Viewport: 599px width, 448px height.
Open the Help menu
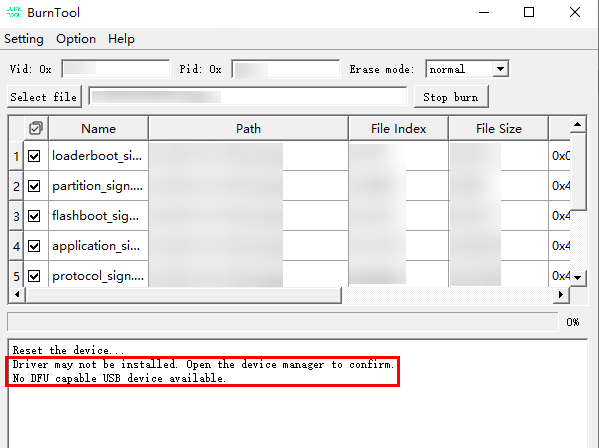pos(121,39)
